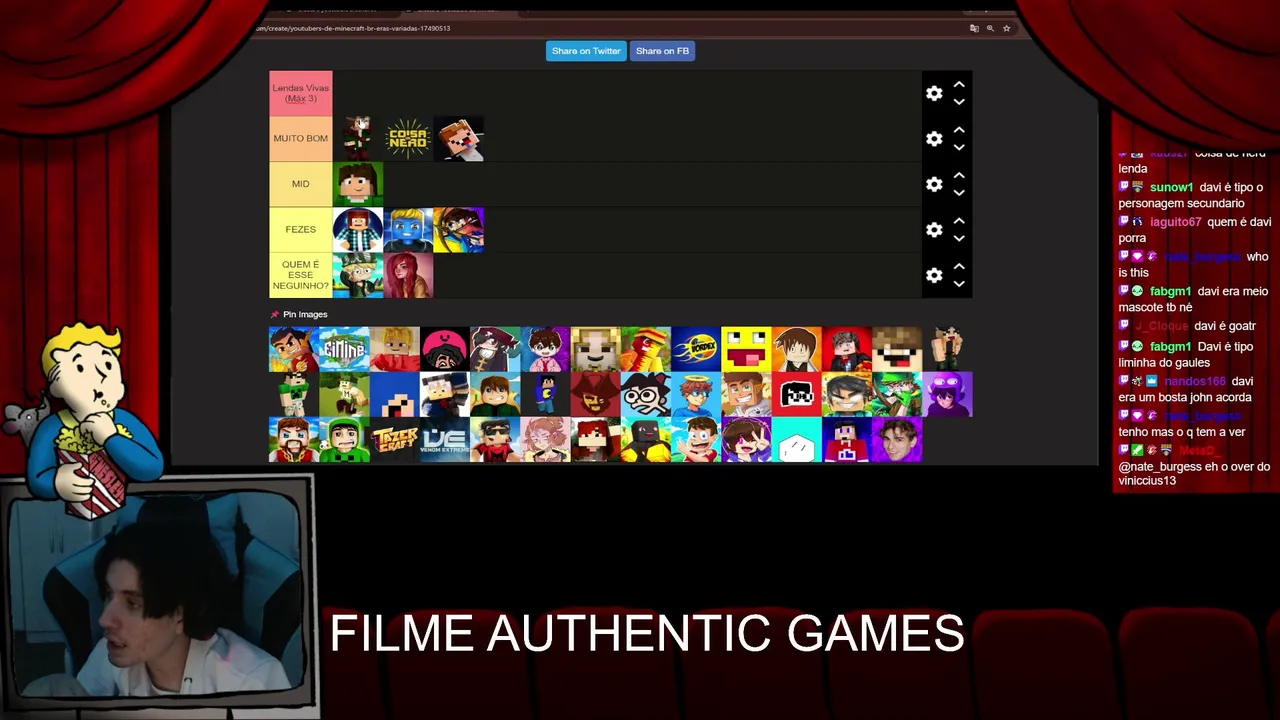
Task: Open settings gear for FEZES tier
Action: pyautogui.click(x=934, y=230)
